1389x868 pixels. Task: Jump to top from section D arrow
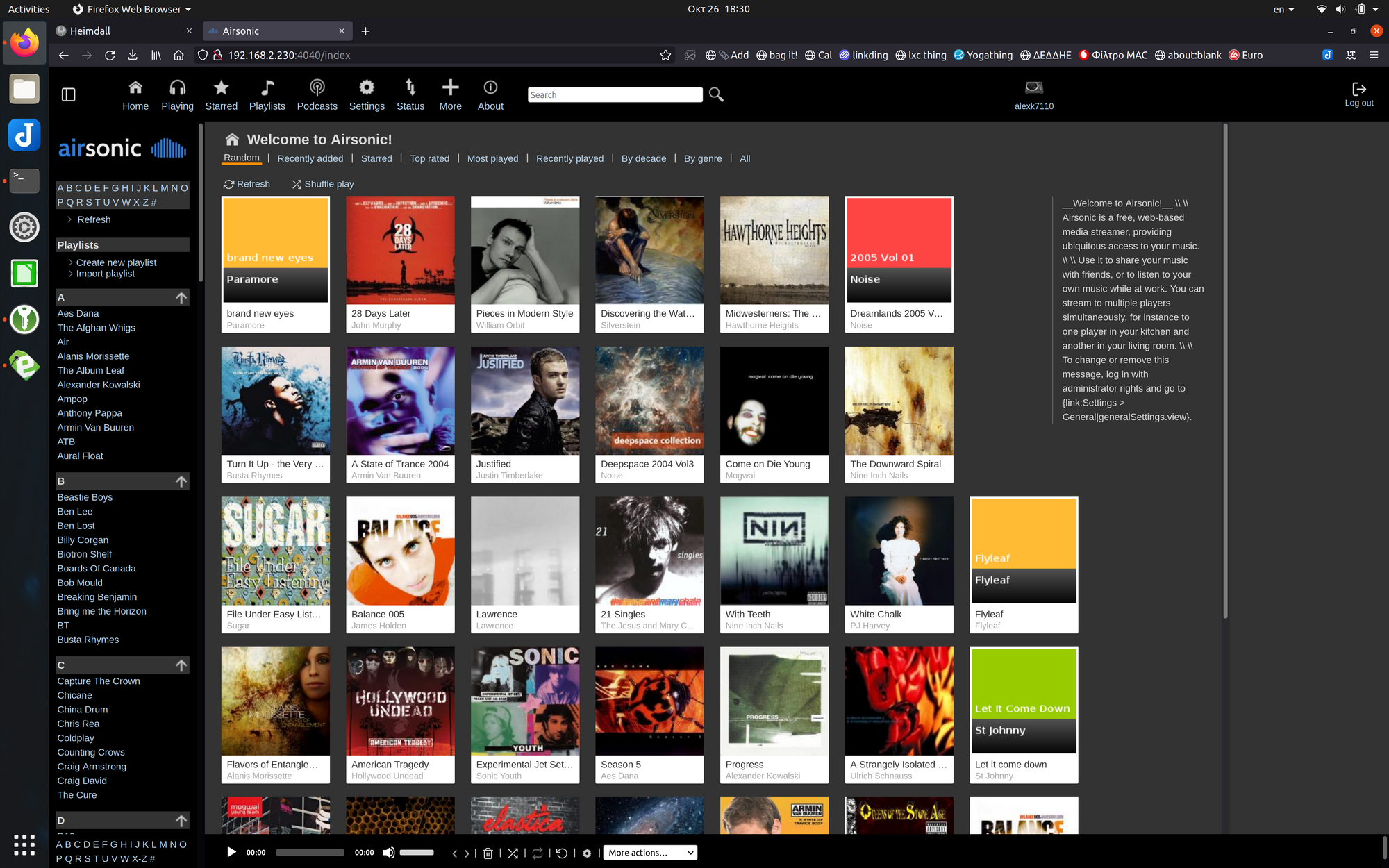181,821
